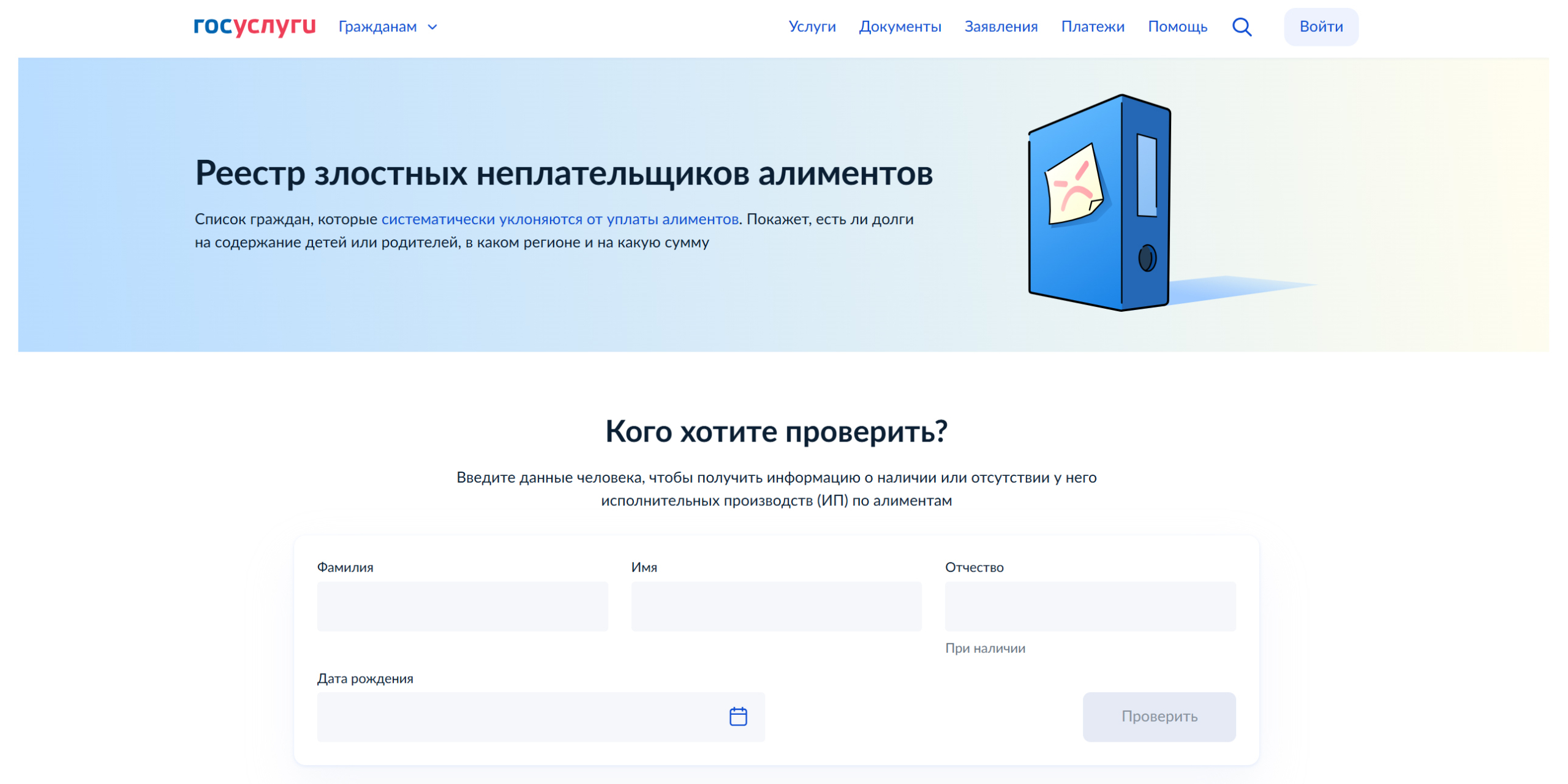Click the Фамилия input field

pyautogui.click(x=462, y=606)
